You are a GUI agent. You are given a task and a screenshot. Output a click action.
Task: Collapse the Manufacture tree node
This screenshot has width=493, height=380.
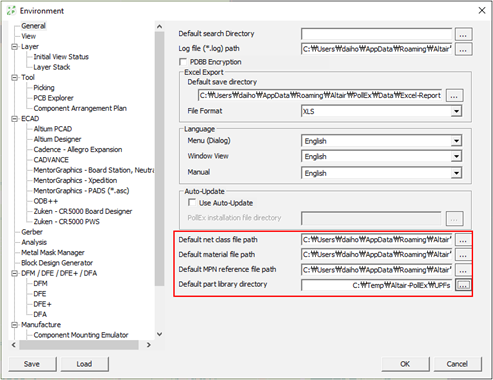(14, 325)
